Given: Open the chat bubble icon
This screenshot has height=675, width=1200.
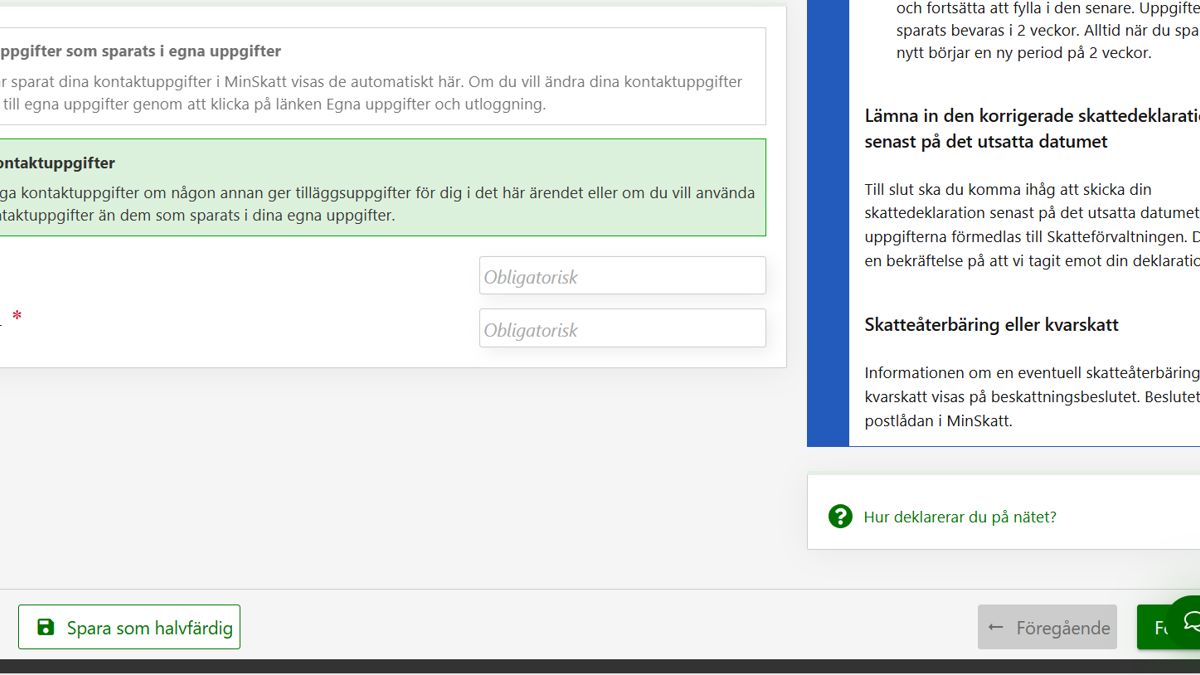Looking at the screenshot, I should point(1190,621).
